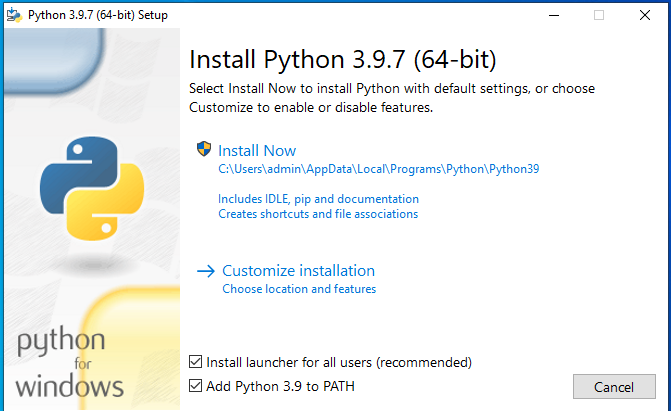Cancel the Python setup
Screen dimensions: 671x411
(x=614, y=387)
